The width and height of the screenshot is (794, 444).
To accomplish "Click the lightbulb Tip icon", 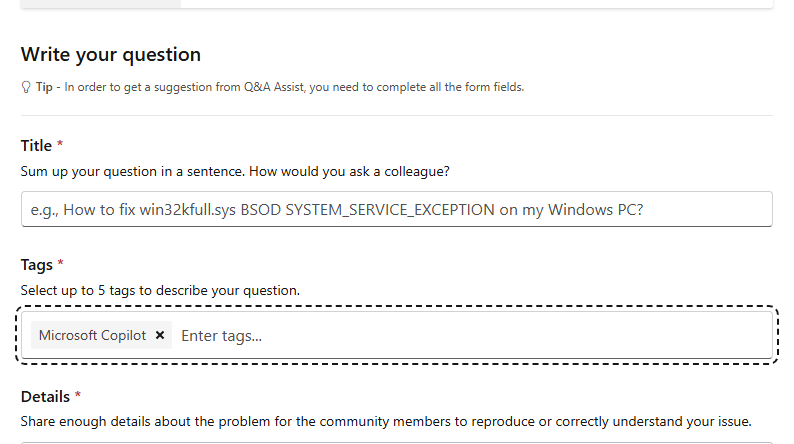I will coord(26,87).
